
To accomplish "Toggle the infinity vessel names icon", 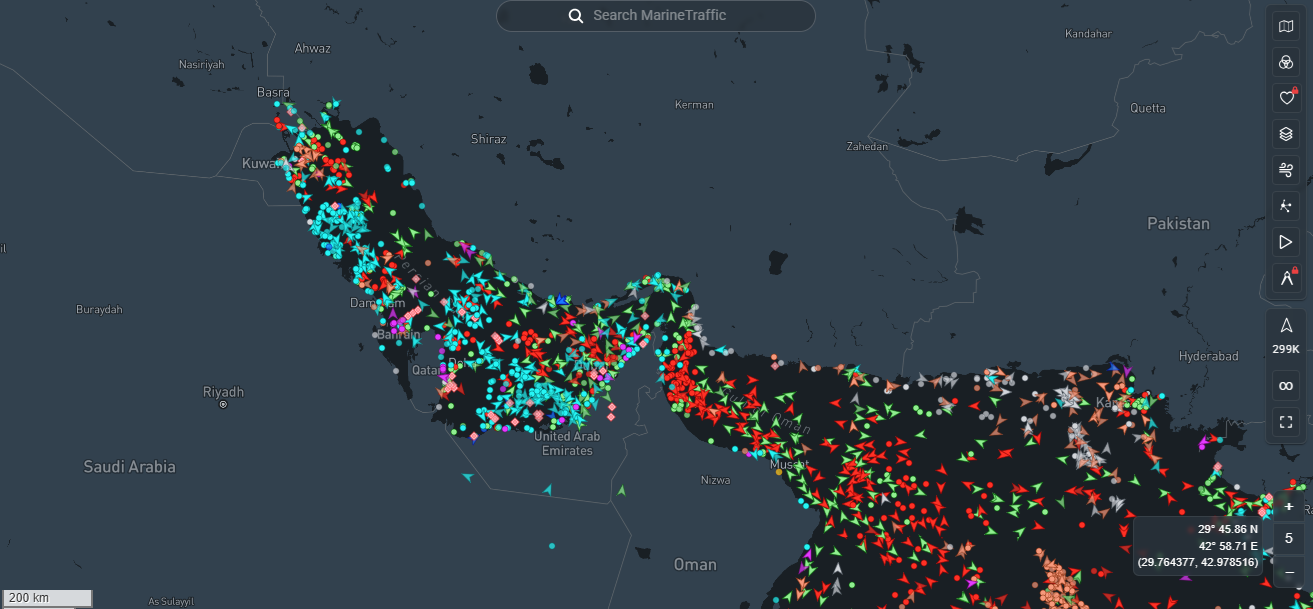I will pyautogui.click(x=1286, y=385).
